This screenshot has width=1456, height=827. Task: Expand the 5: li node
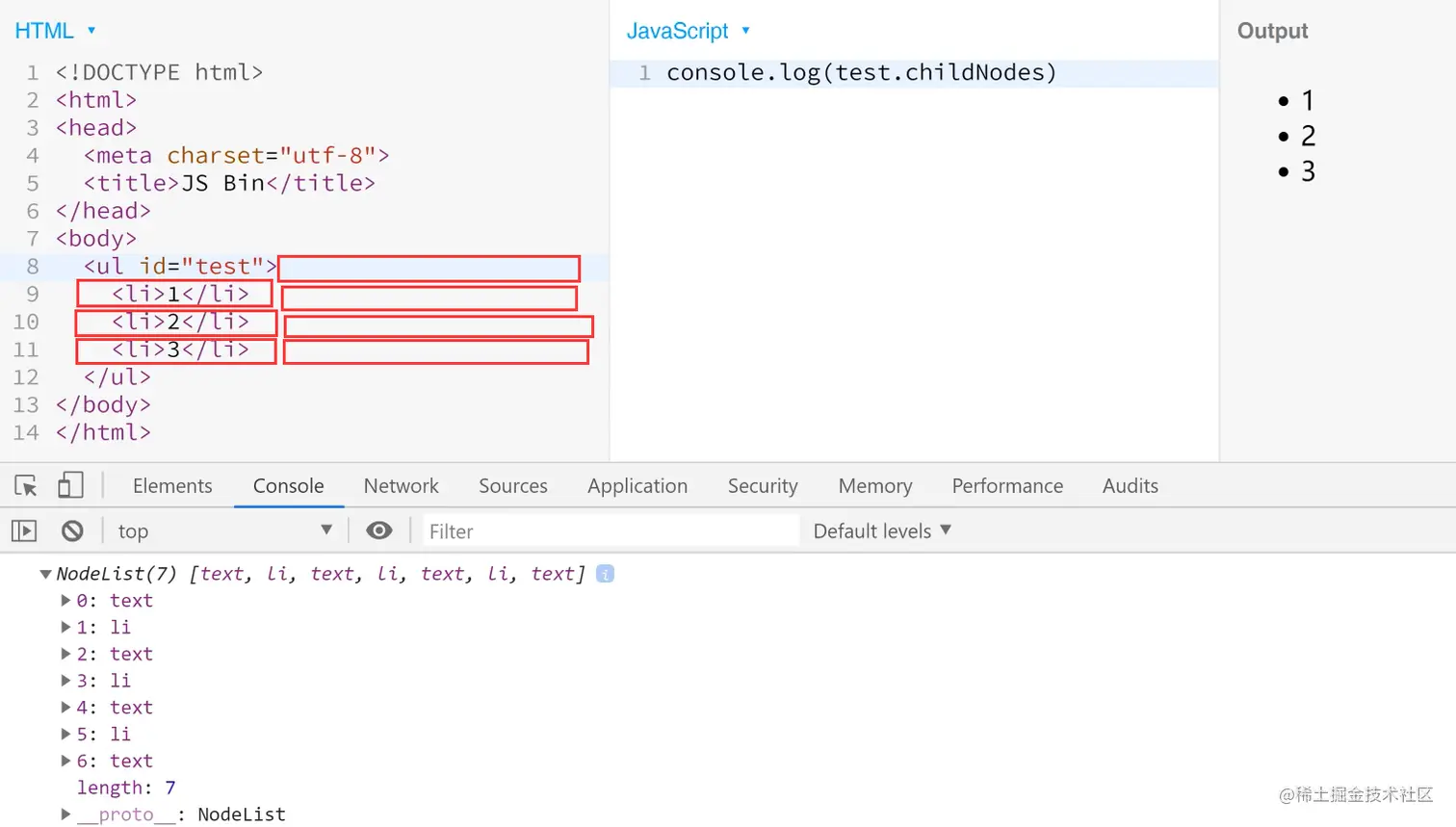65,735
